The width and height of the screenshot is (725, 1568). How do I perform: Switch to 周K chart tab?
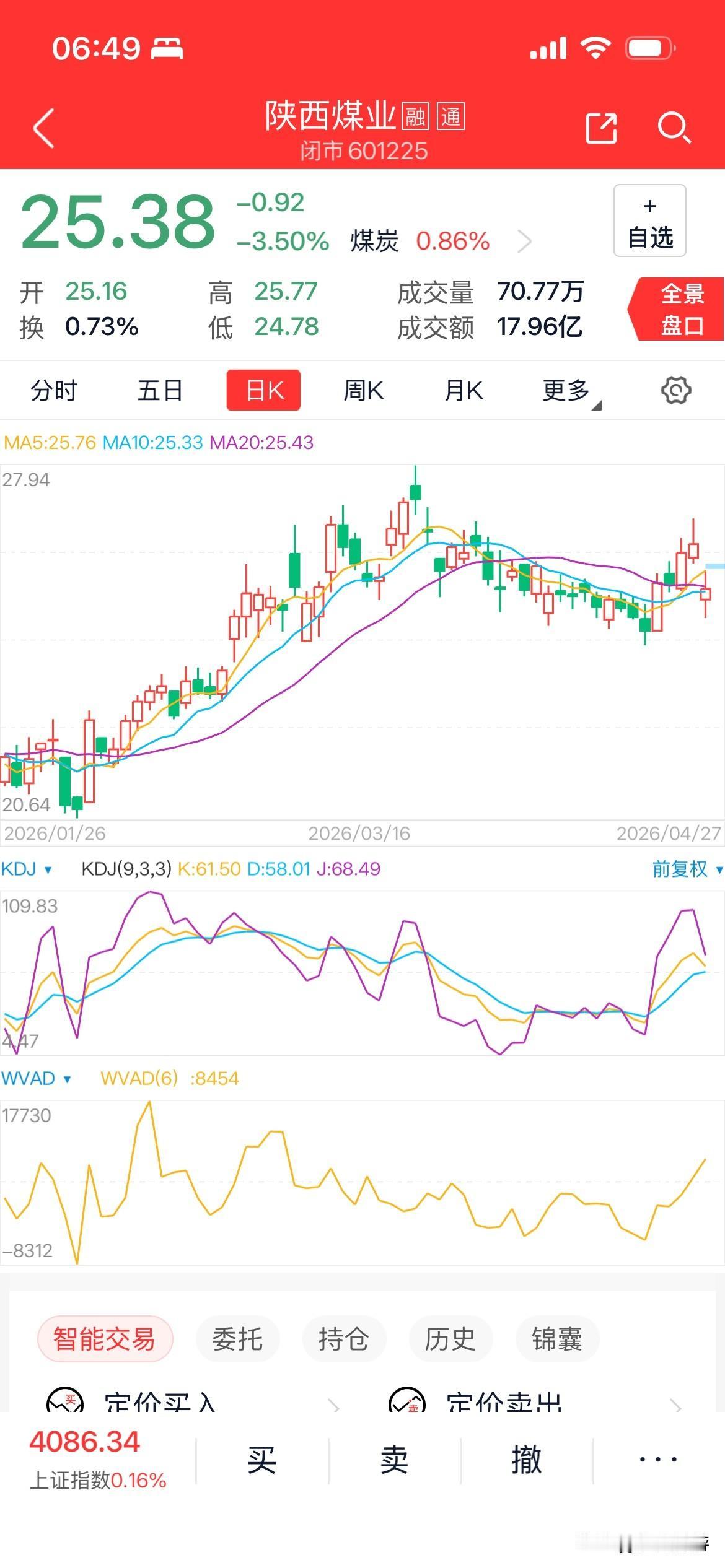(364, 391)
